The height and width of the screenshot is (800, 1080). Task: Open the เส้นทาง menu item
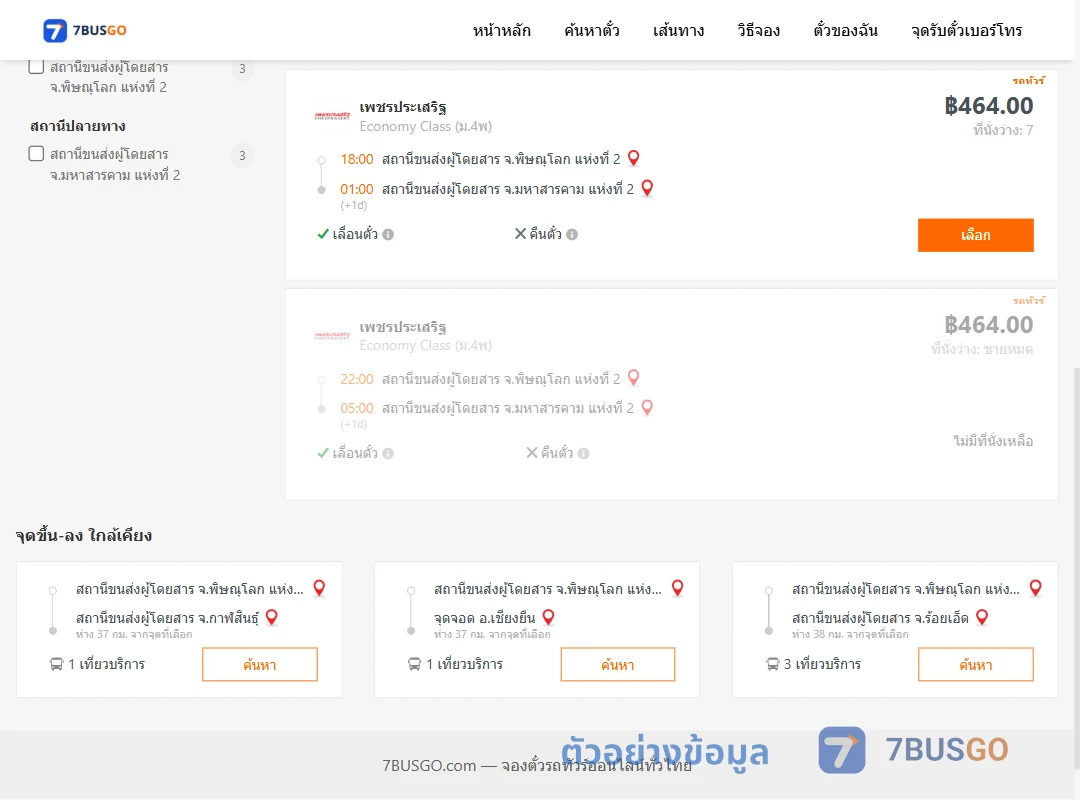[x=678, y=30]
